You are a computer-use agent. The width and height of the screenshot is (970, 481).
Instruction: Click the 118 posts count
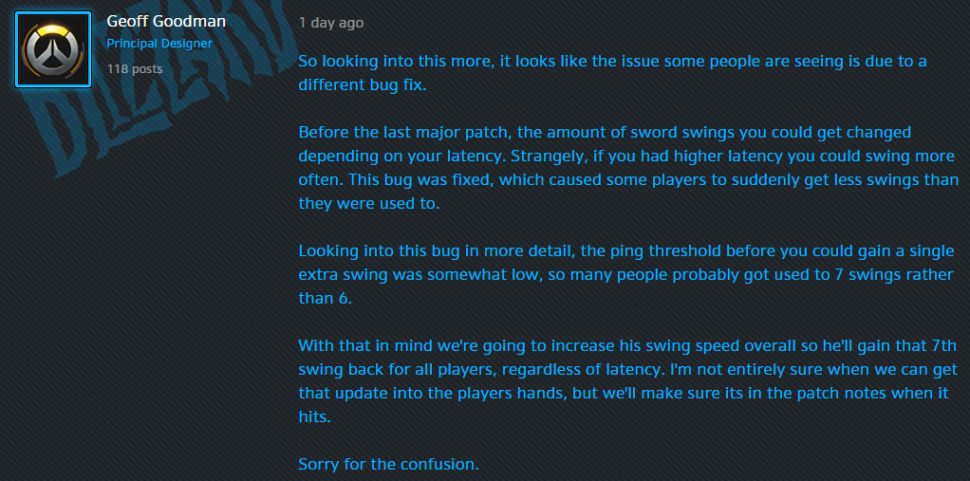(134, 69)
